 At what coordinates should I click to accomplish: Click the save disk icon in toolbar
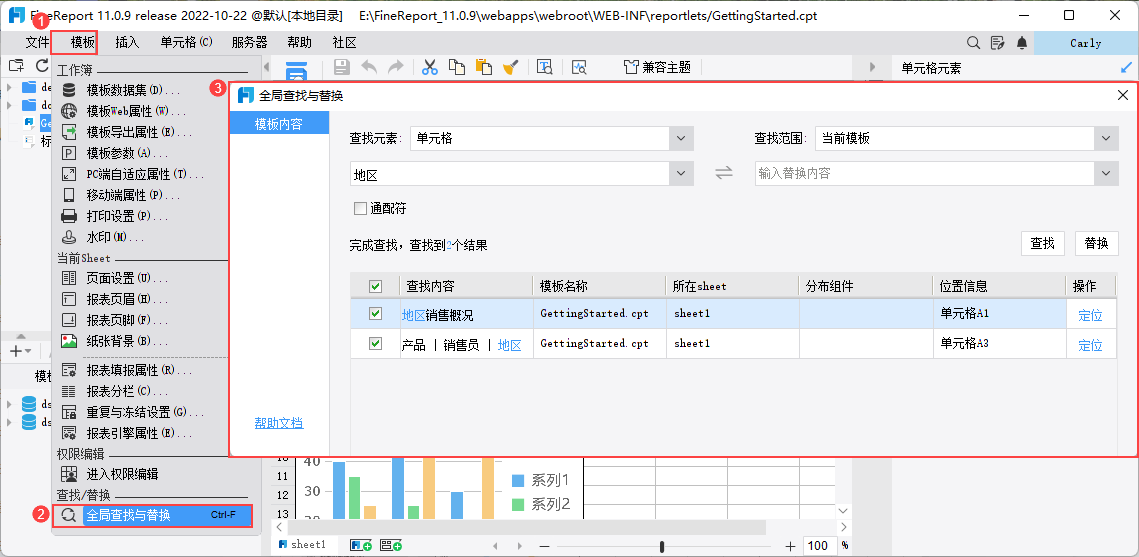click(341, 68)
